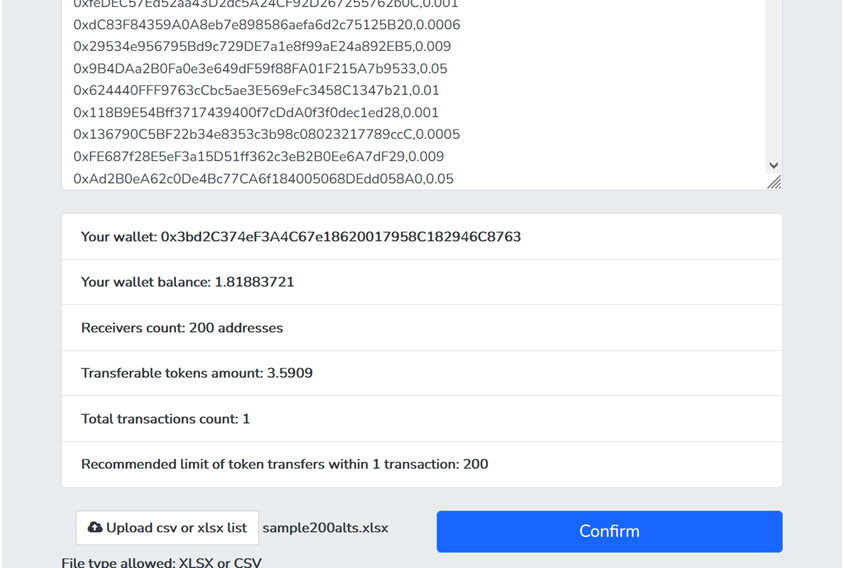Viewport: 844px width, 568px height.
Task: Click address line starting with 0x9B4DAa
Action: (x=261, y=68)
